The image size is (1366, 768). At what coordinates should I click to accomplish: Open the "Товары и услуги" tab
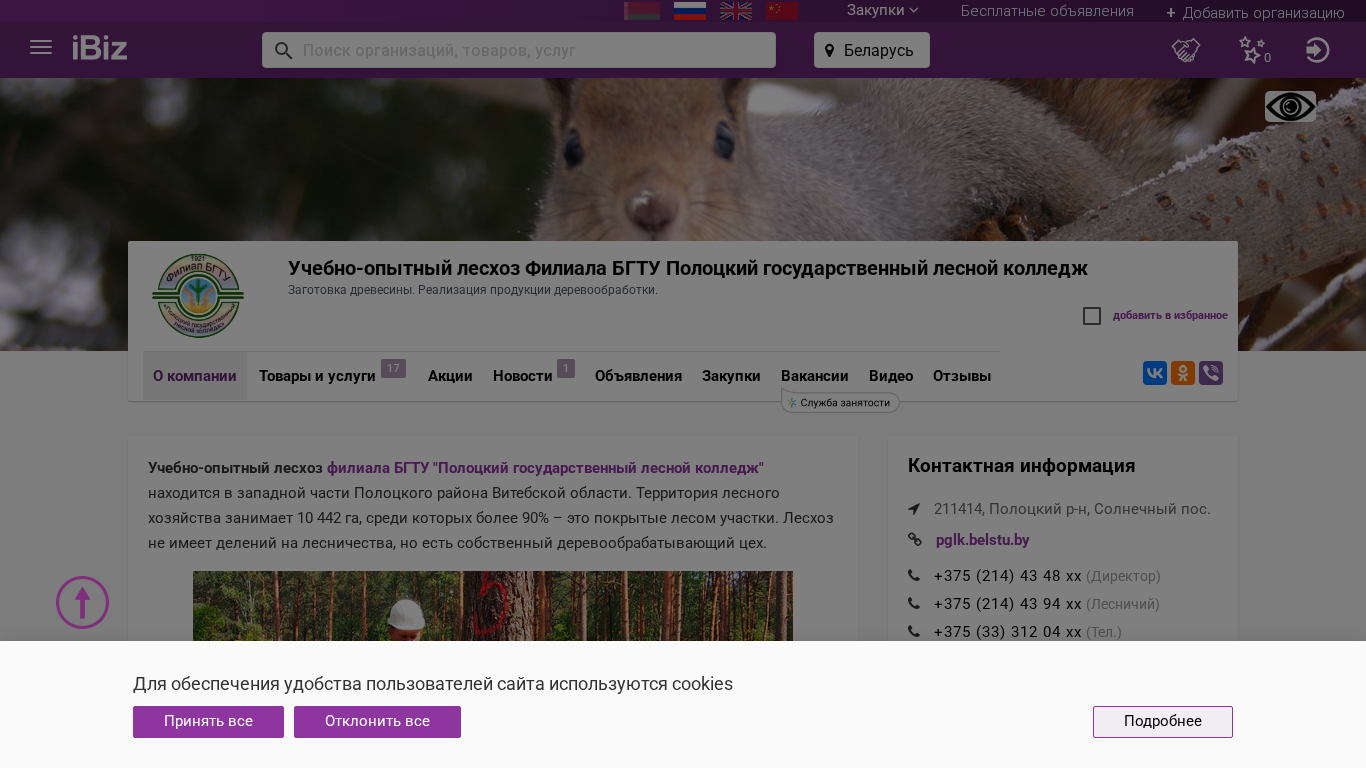click(x=317, y=377)
